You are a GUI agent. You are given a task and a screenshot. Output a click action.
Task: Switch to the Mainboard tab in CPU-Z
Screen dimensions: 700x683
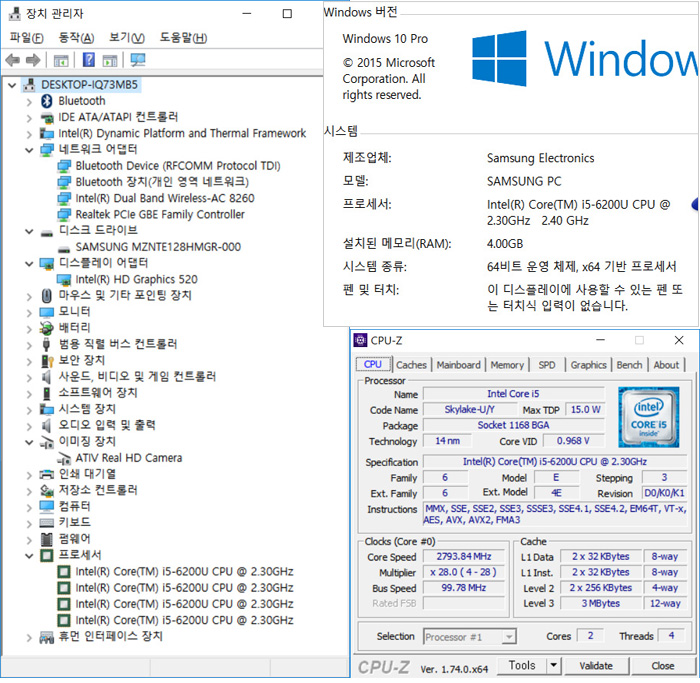(458, 365)
